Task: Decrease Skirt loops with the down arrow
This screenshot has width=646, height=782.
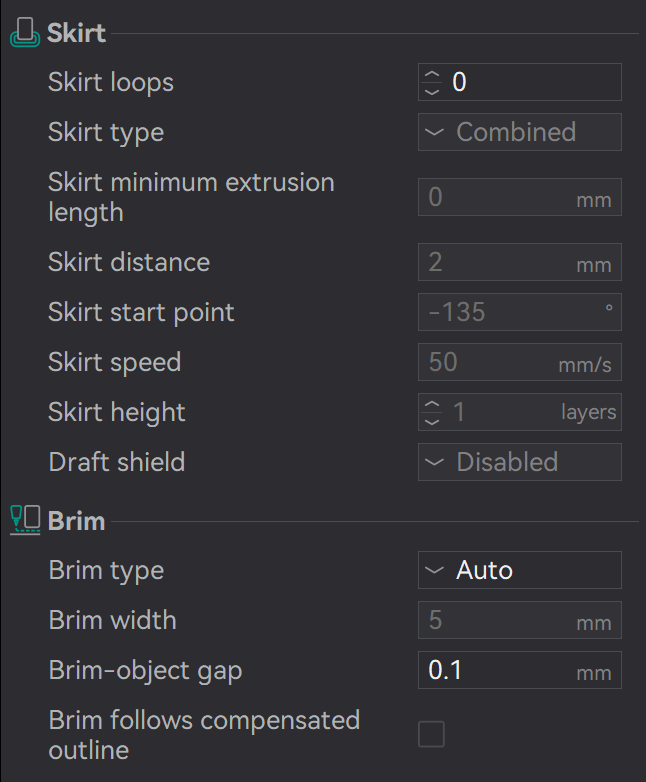Action: coord(432,90)
